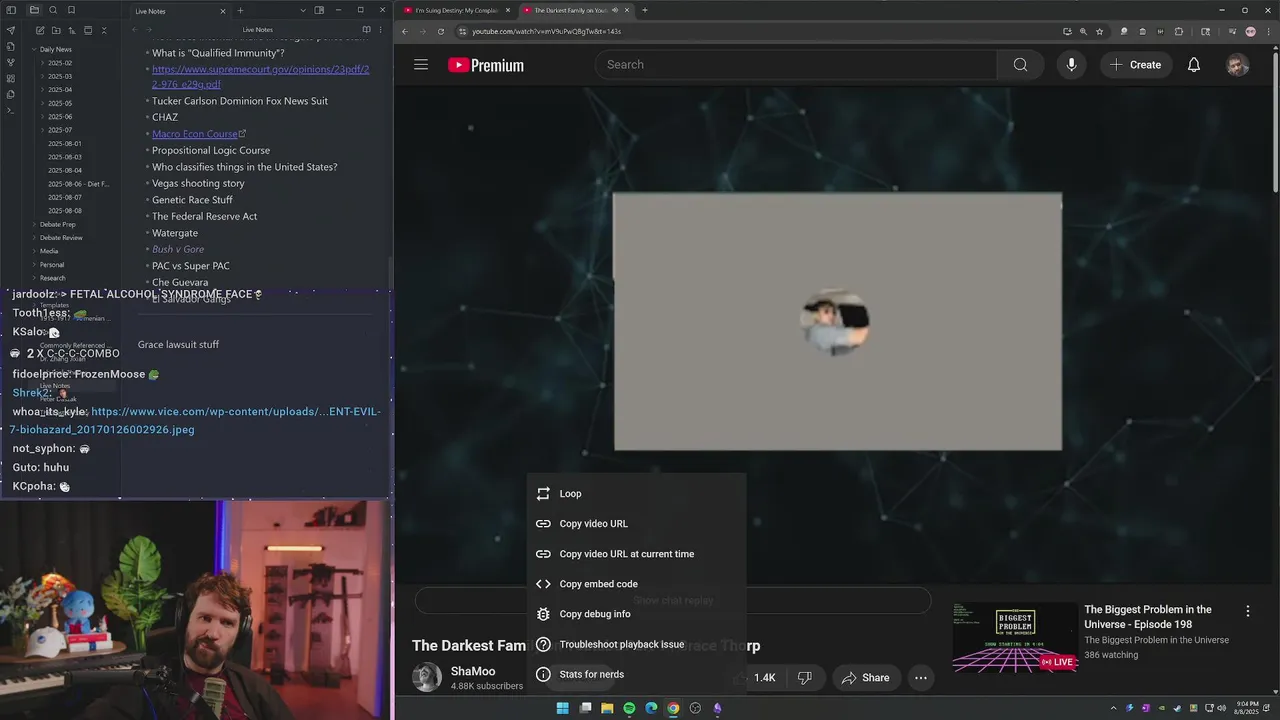Open the vice.com link in chat overlay

196,420
